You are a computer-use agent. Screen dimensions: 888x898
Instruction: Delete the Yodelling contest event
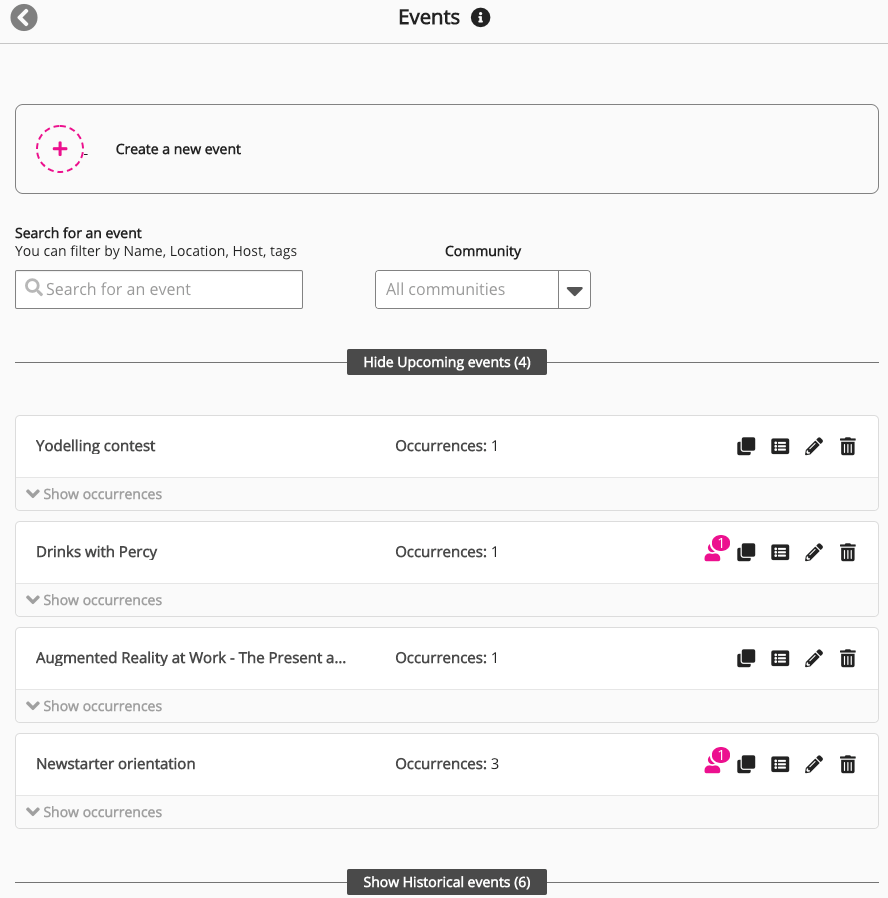click(848, 447)
